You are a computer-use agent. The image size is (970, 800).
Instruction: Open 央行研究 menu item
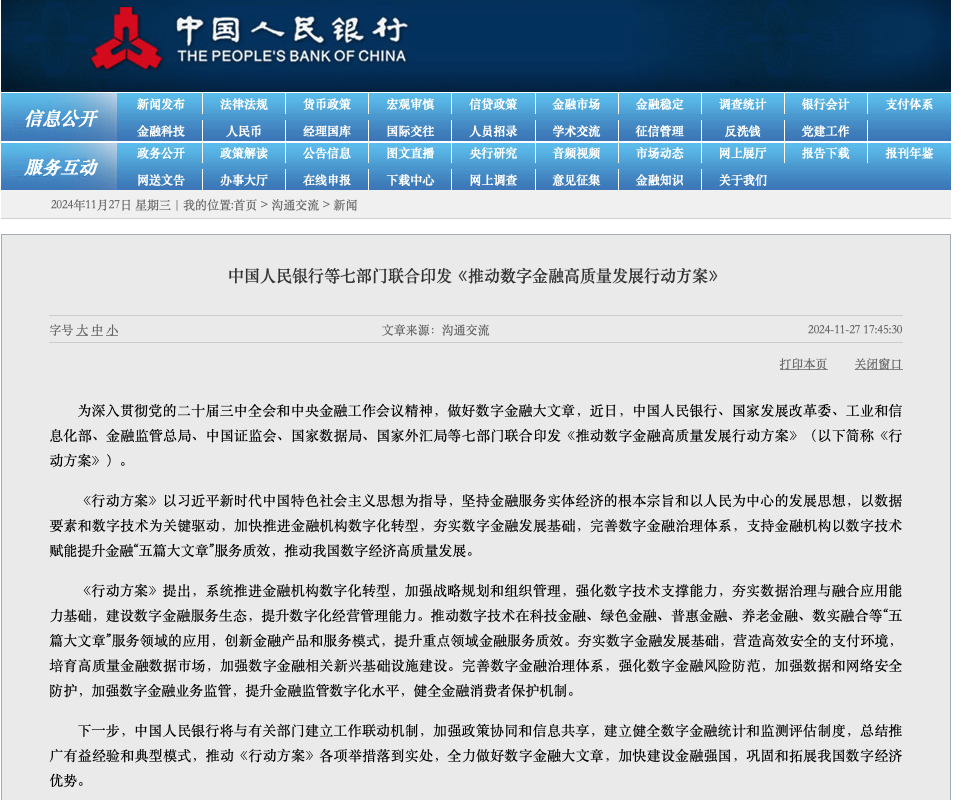click(493, 153)
